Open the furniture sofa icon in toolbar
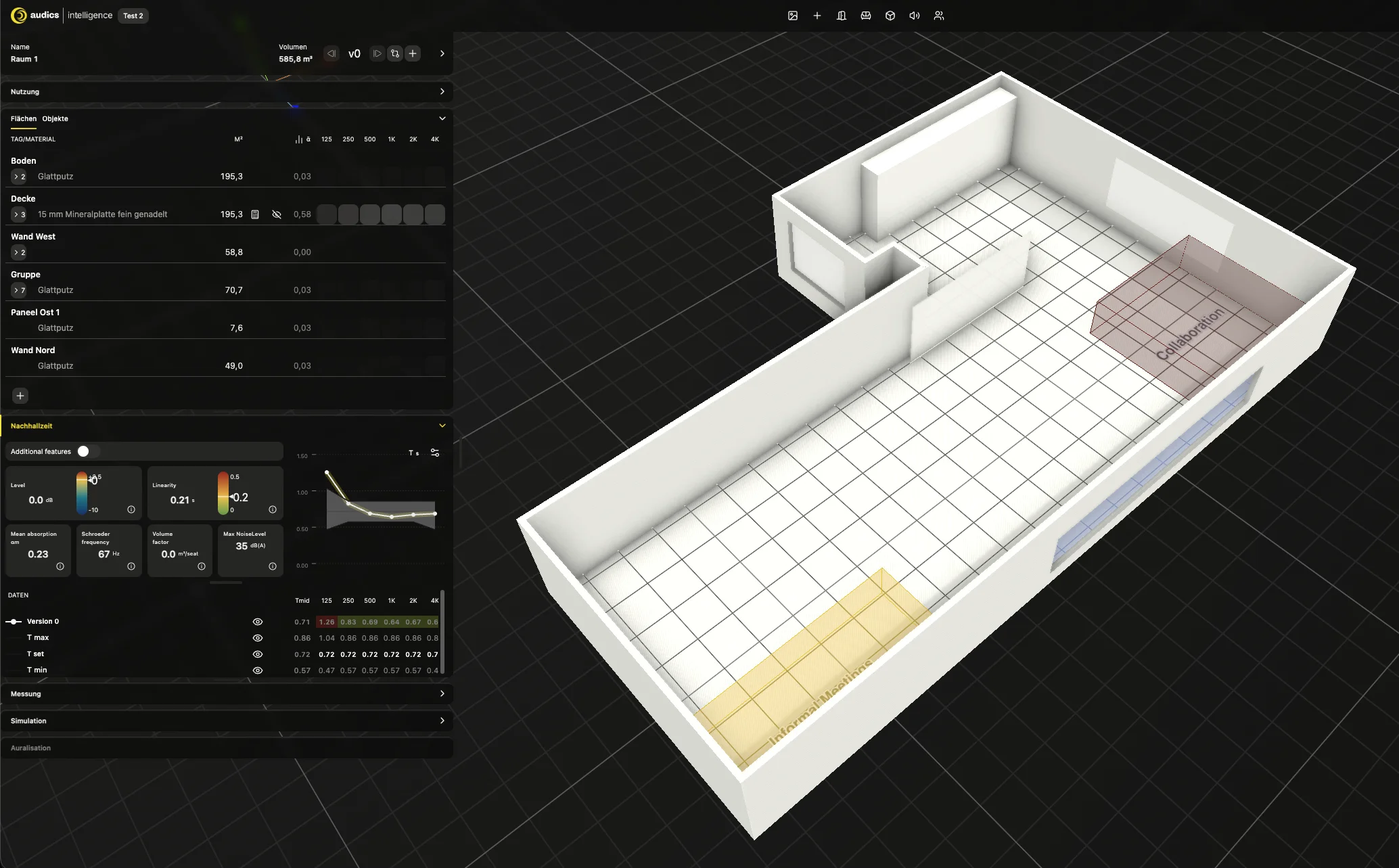 coord(866,16)
